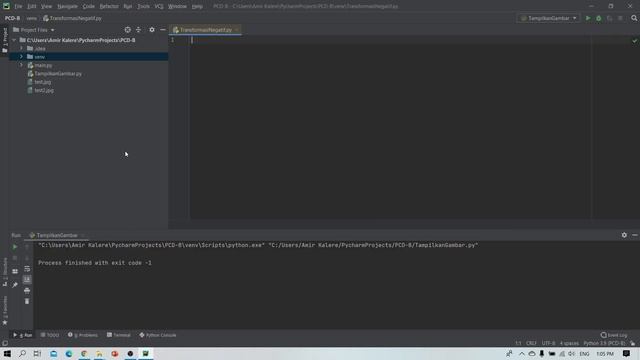Open Project panel settings gear
The height and width of the screenshot is (360, 640).
[152, 30]
